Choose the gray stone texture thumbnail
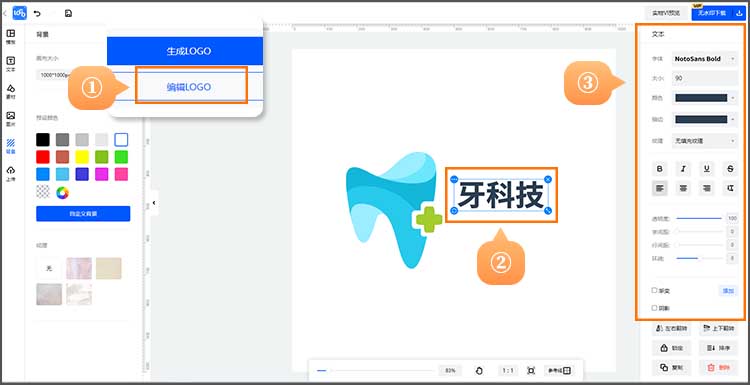The height and width of the screenshot is (385, 750). pyautogui.click(x=49, y=294)
